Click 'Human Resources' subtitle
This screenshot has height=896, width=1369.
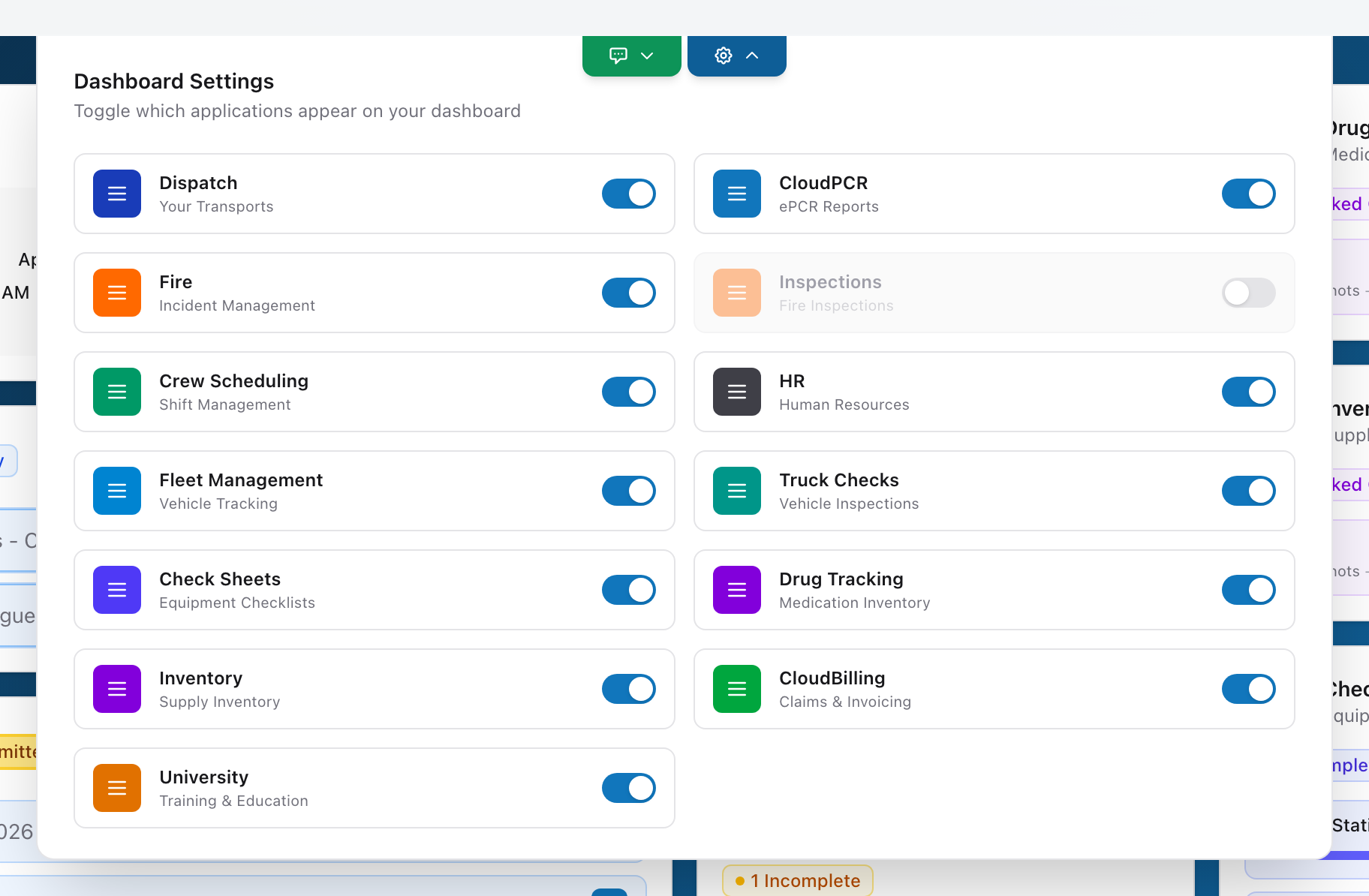tap(844, 404)
